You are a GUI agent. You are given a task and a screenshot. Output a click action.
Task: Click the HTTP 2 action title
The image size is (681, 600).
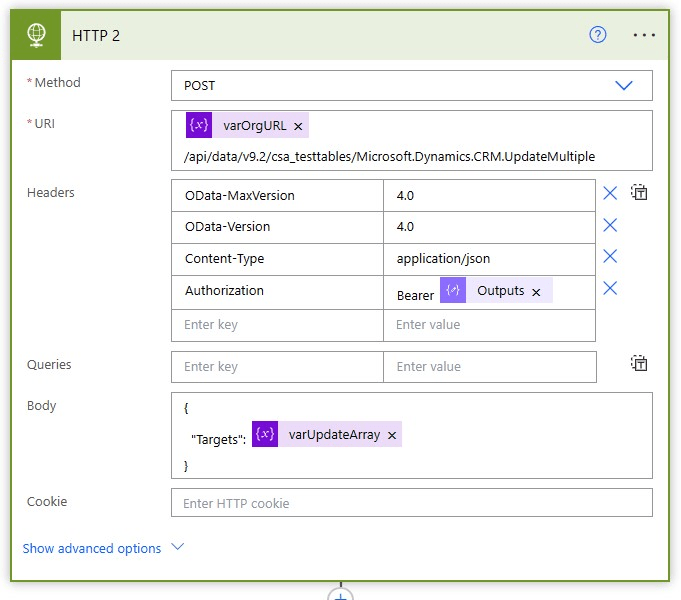click(x=95, y=35)
